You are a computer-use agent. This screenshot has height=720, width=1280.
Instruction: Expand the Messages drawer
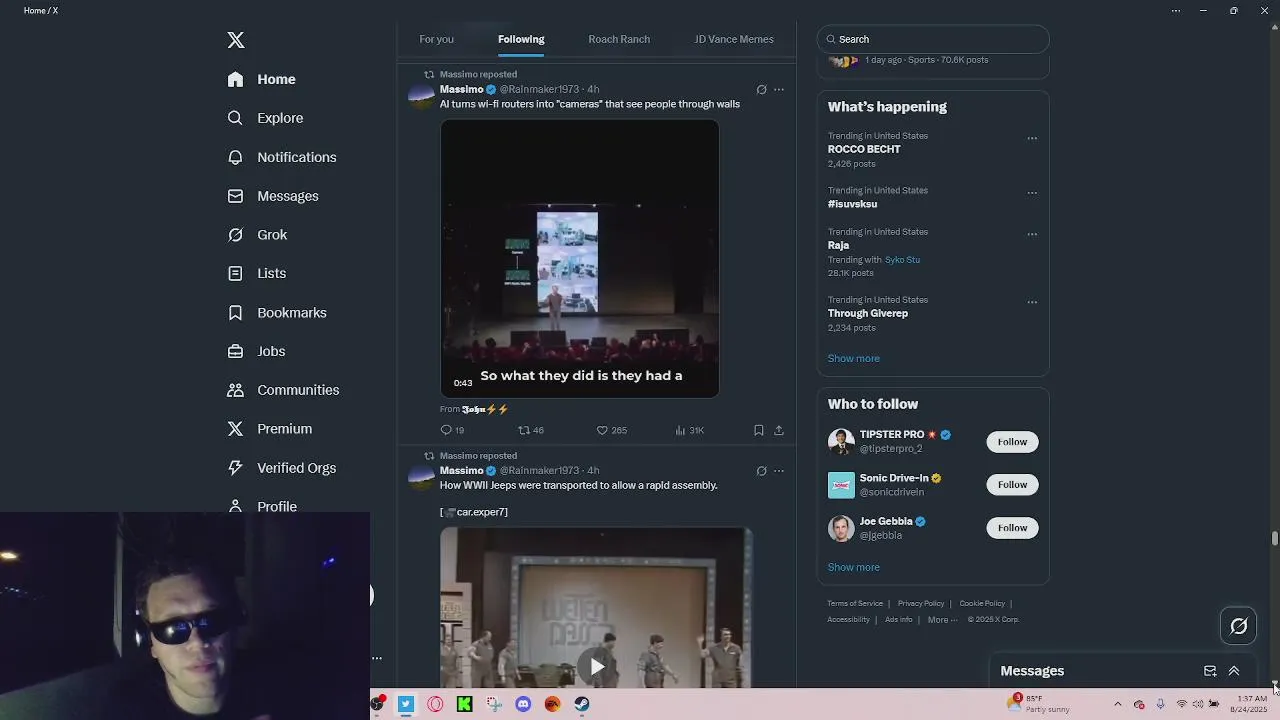pyautogui.click(x=1234, y=671)
